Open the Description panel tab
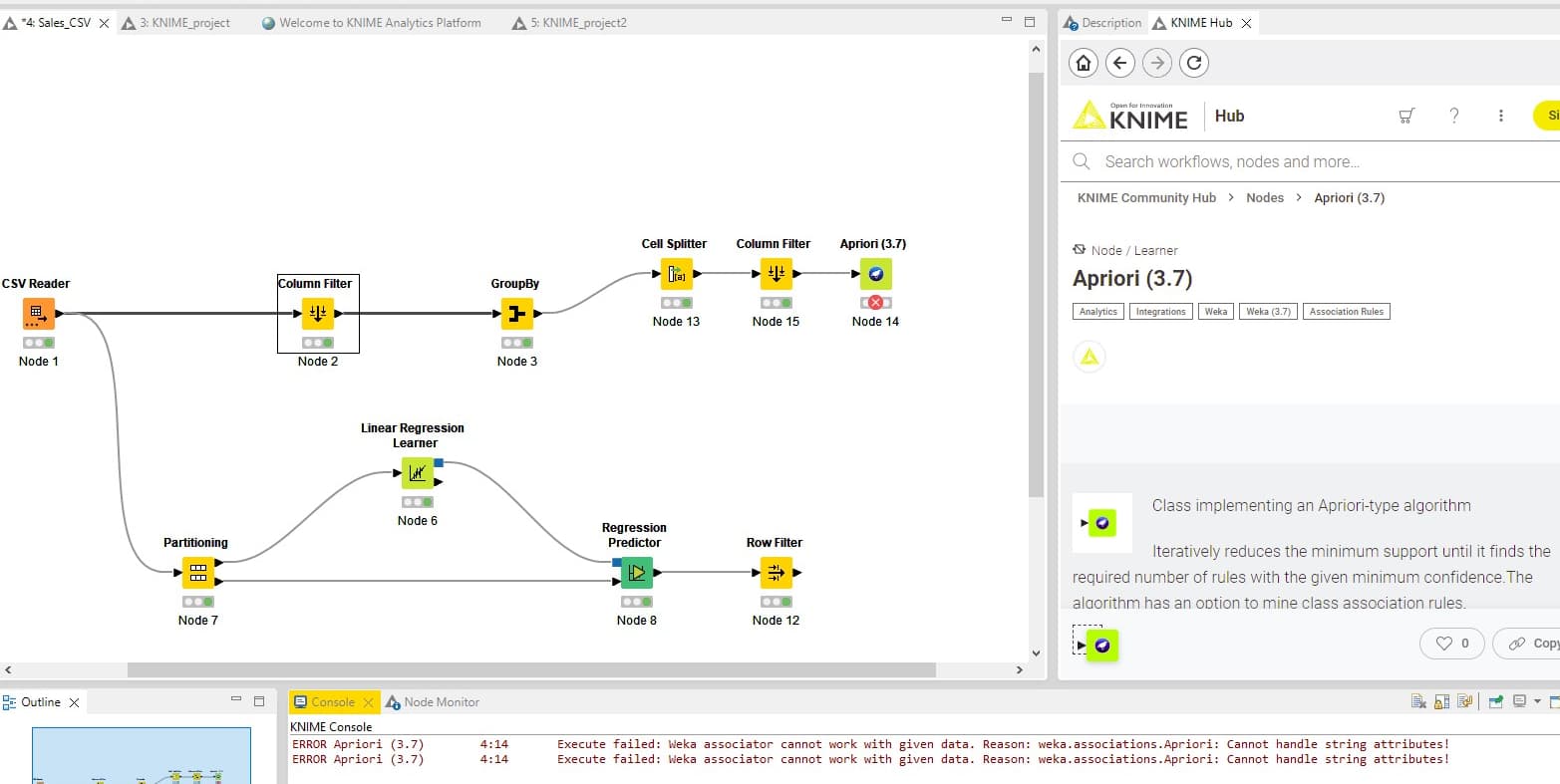The image size is (1560, 784). point(1103,22)
